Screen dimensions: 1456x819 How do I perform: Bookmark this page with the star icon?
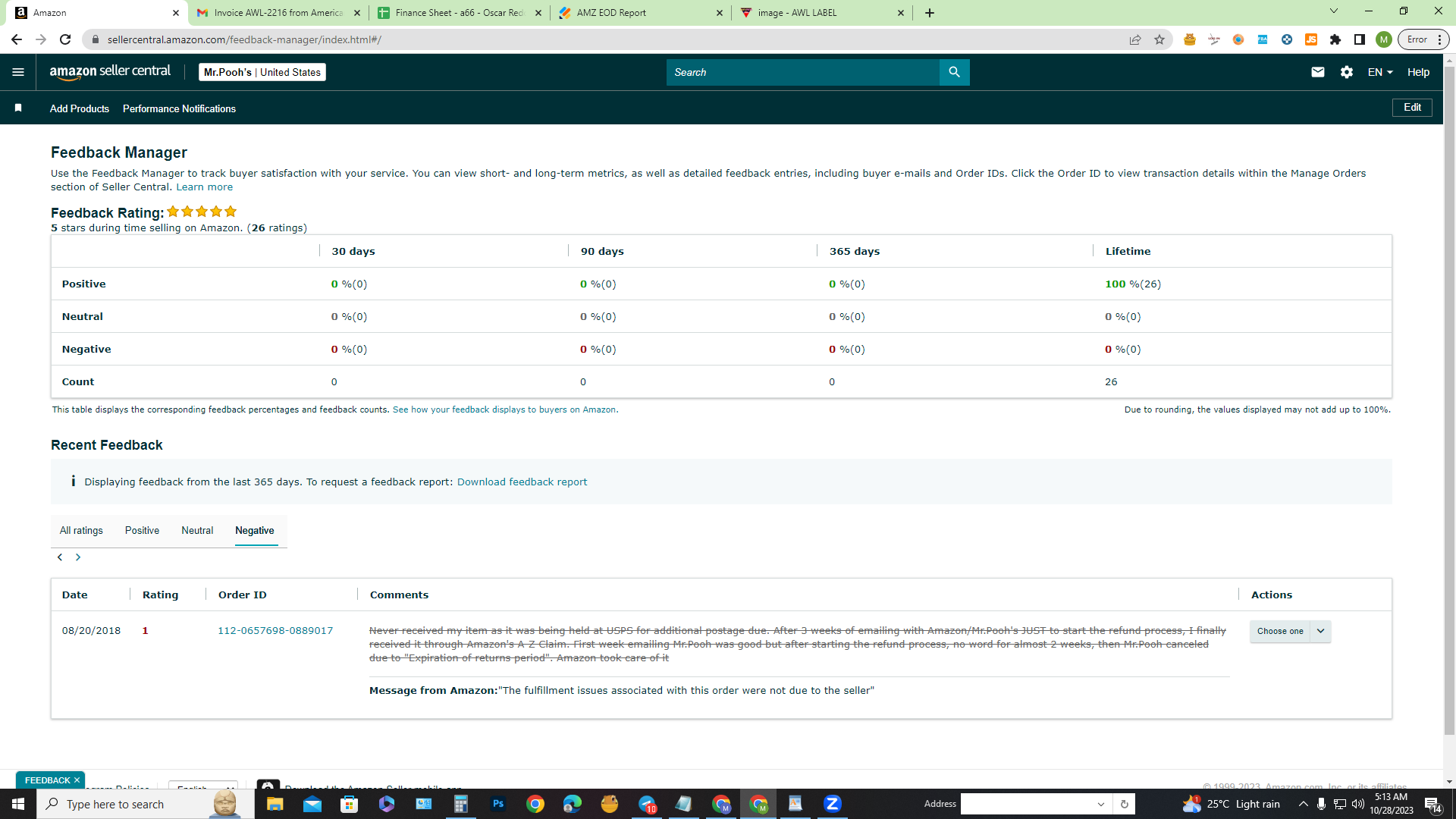point(1159,39)
